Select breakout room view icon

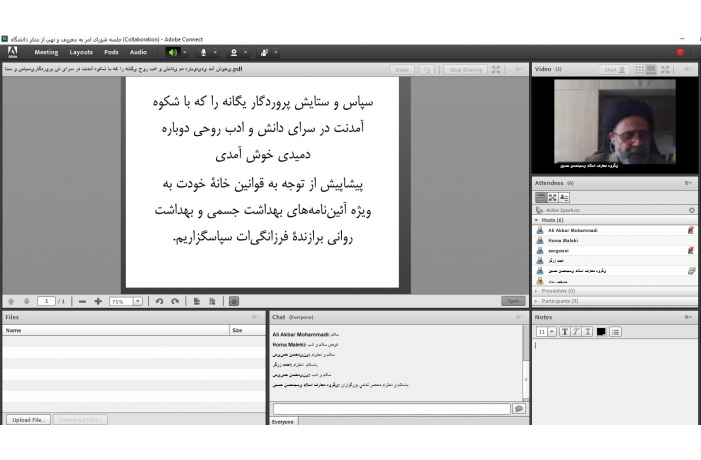tap(553, 197)
